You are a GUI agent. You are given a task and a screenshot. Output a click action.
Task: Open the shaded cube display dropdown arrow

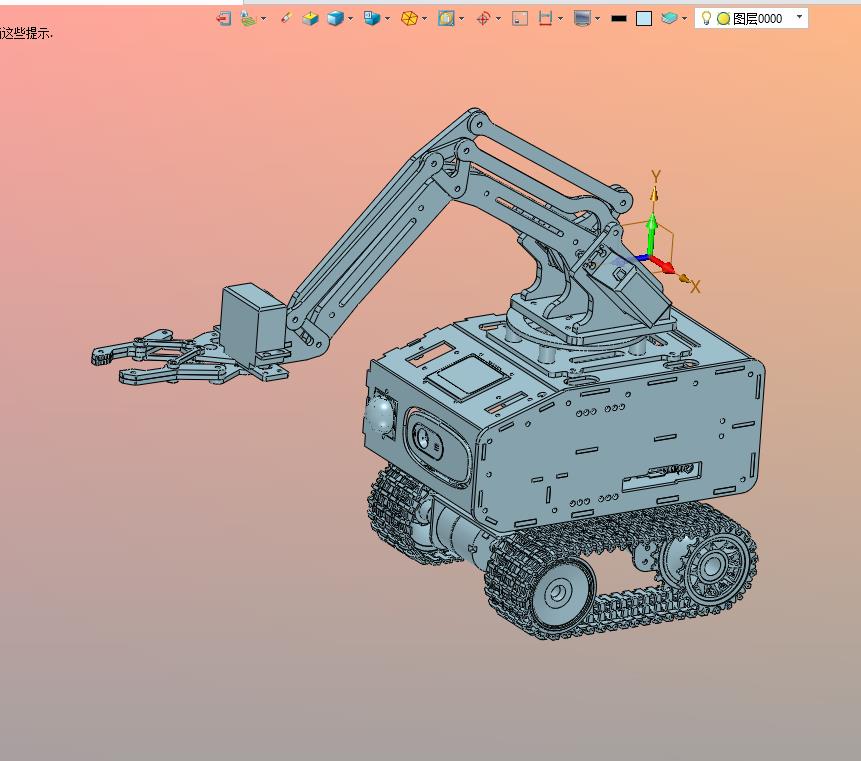tap(350, 19)
